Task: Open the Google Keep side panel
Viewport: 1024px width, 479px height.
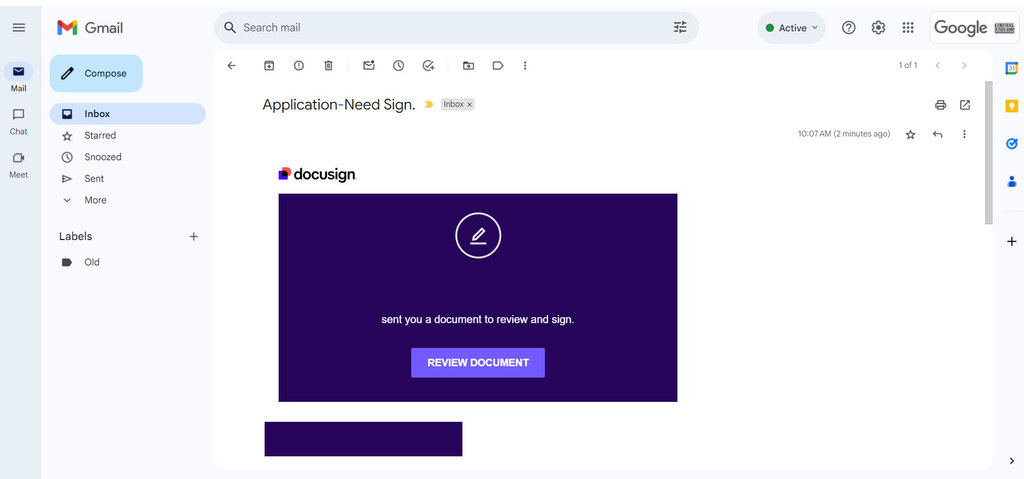Action: coord(1012,107)
